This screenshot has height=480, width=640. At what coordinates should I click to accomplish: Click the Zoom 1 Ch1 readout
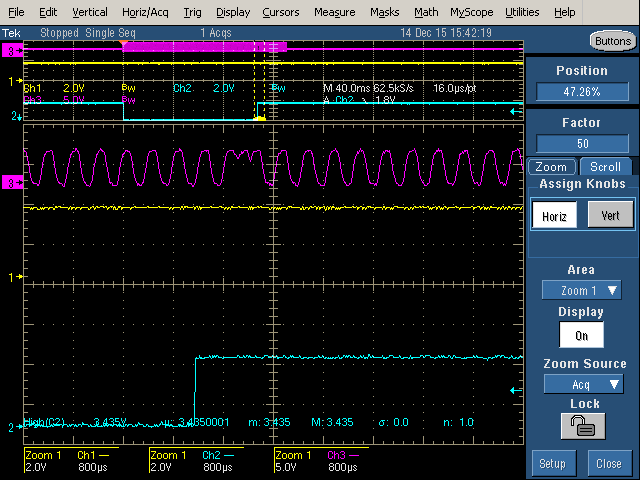coord(72,461)
